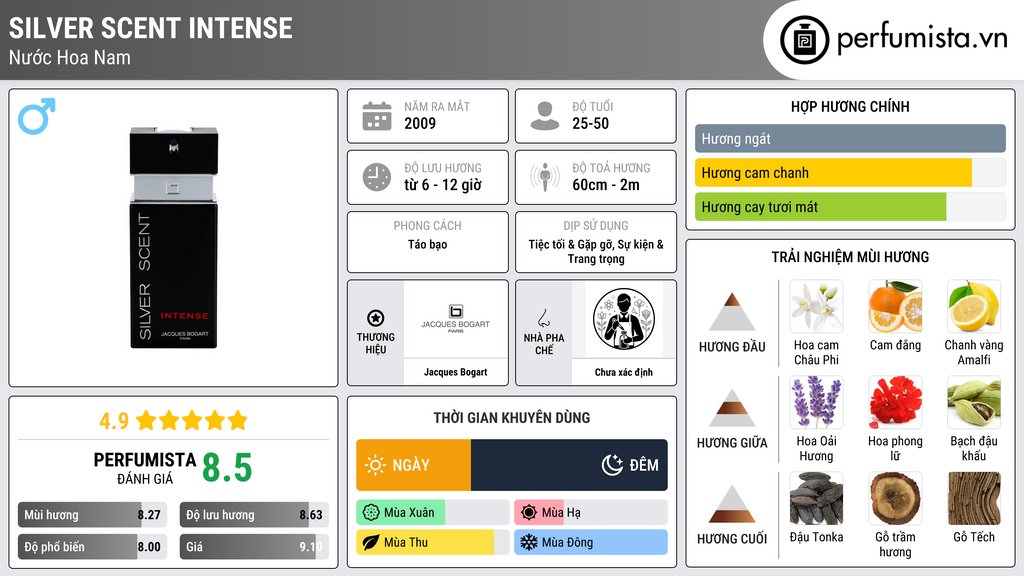Click the Hương cuối pyramid icon
The image size is (1024, 576).
732,504
